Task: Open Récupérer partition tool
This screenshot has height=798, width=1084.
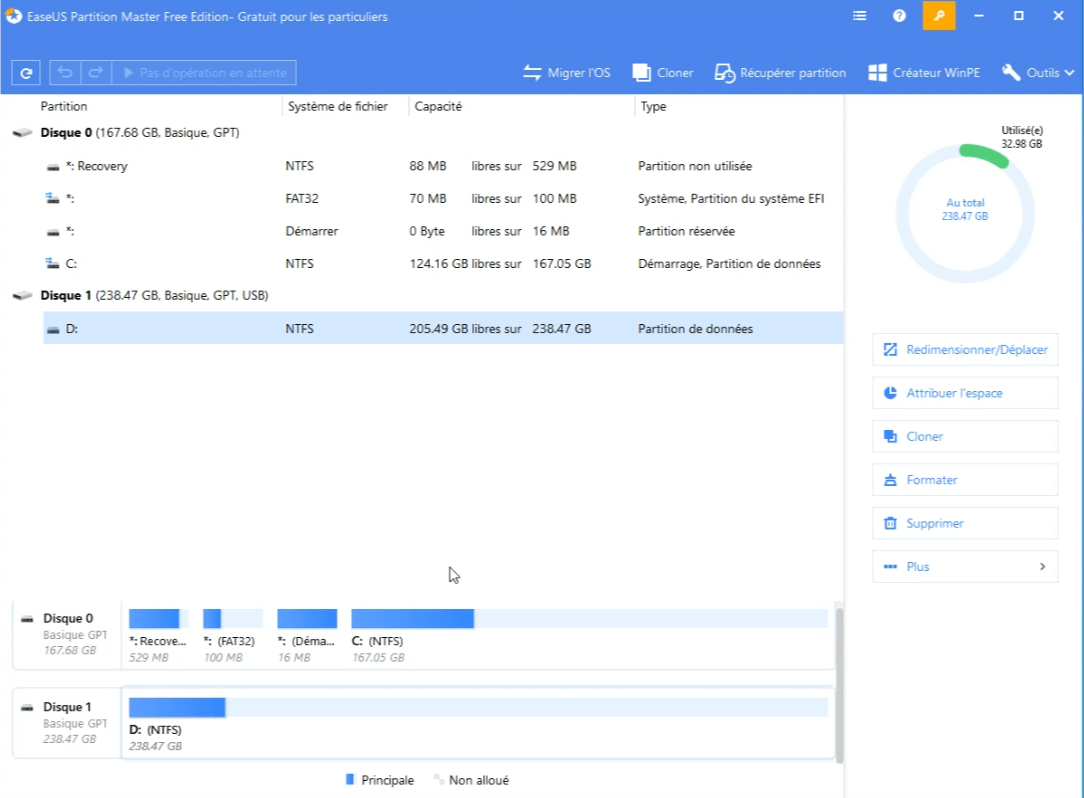Action: [780, 72]
